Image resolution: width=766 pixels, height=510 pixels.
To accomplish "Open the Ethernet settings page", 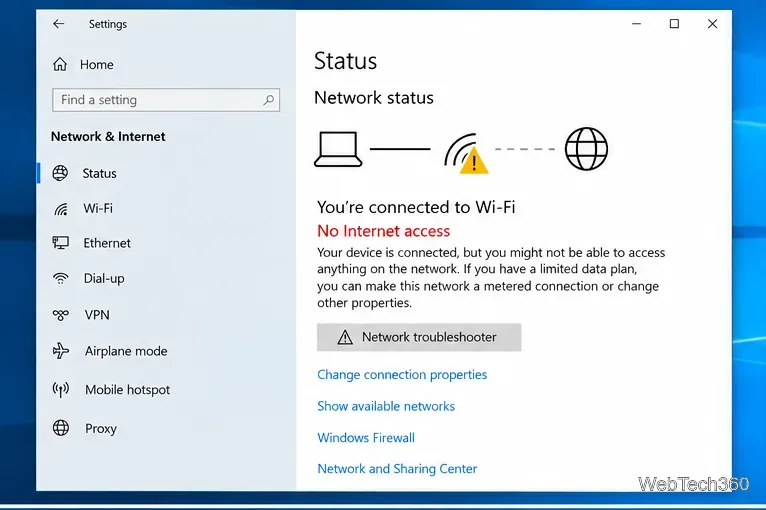I will [106, 243].
